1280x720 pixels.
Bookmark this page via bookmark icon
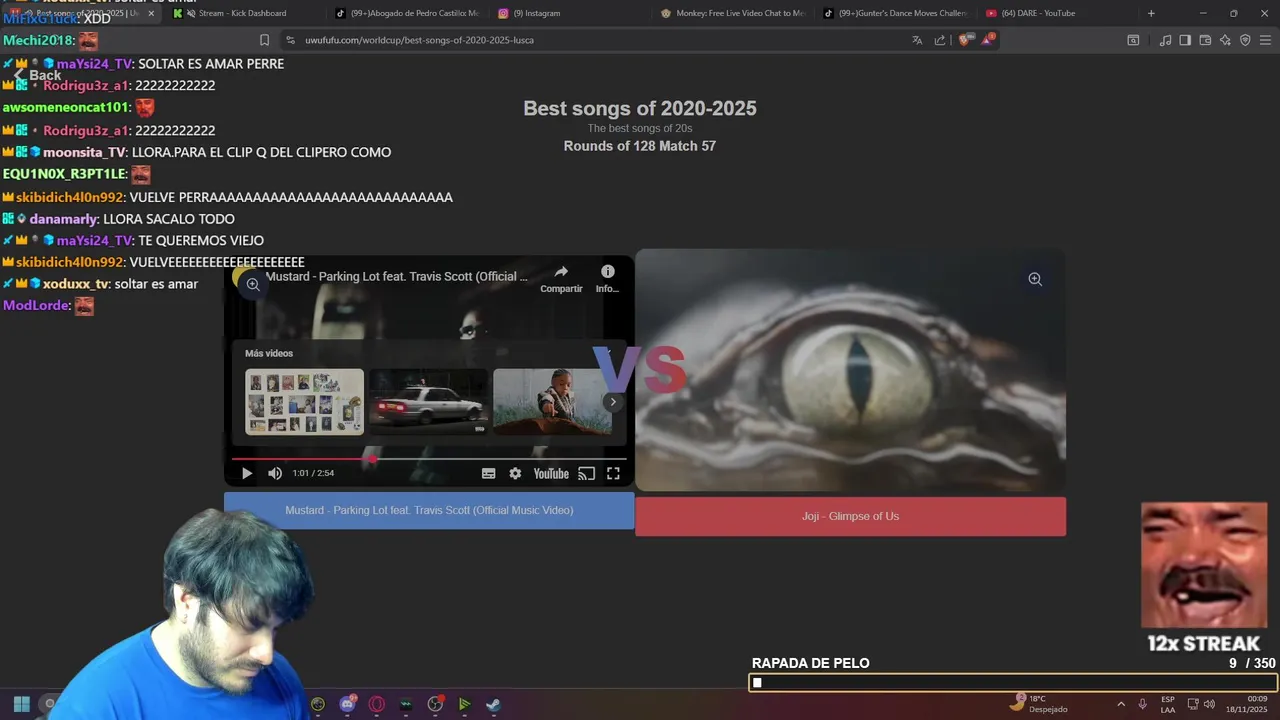click(264, 40)
